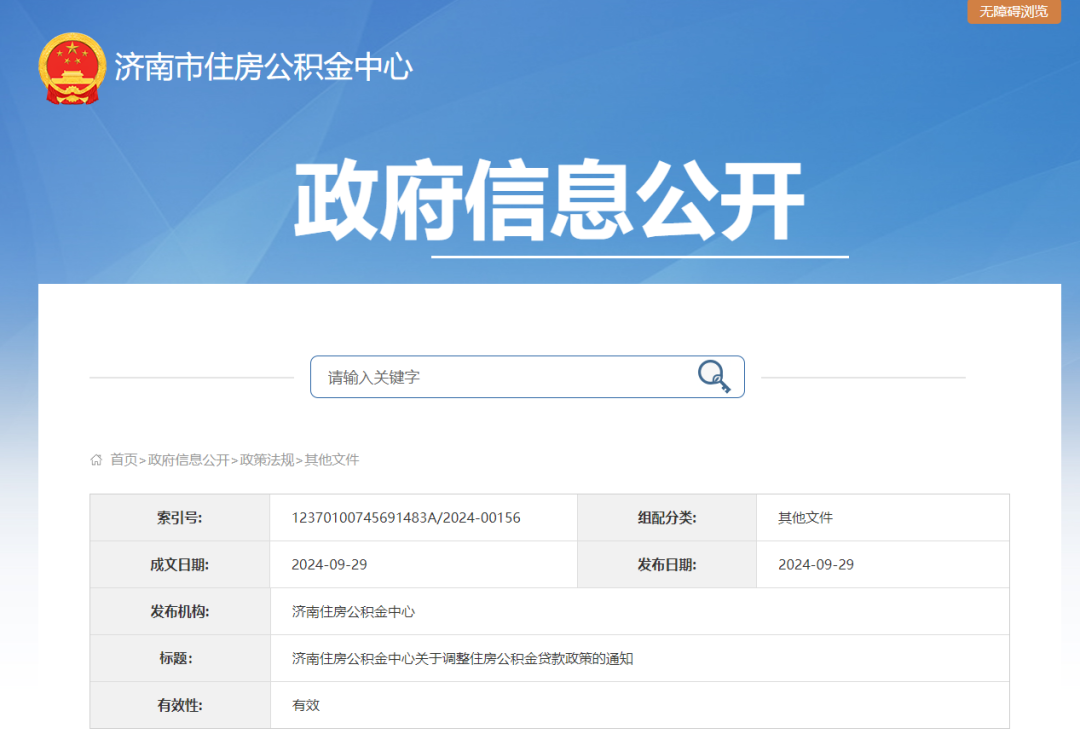Click the national emblem logo
This screenshot has width=1080, height=740.
[x=71, y=68]
